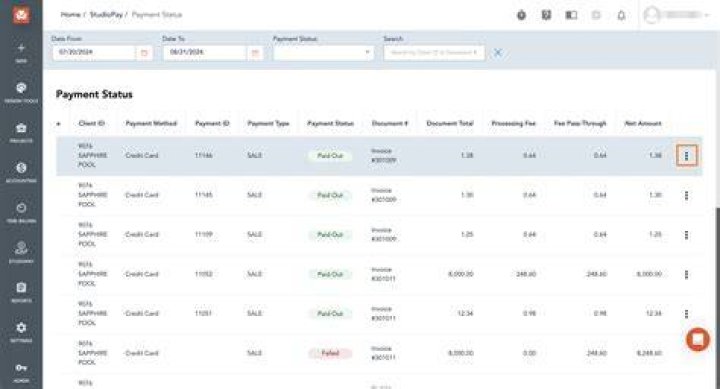
Task: Click the Date From input field
Action: point(94,53)
